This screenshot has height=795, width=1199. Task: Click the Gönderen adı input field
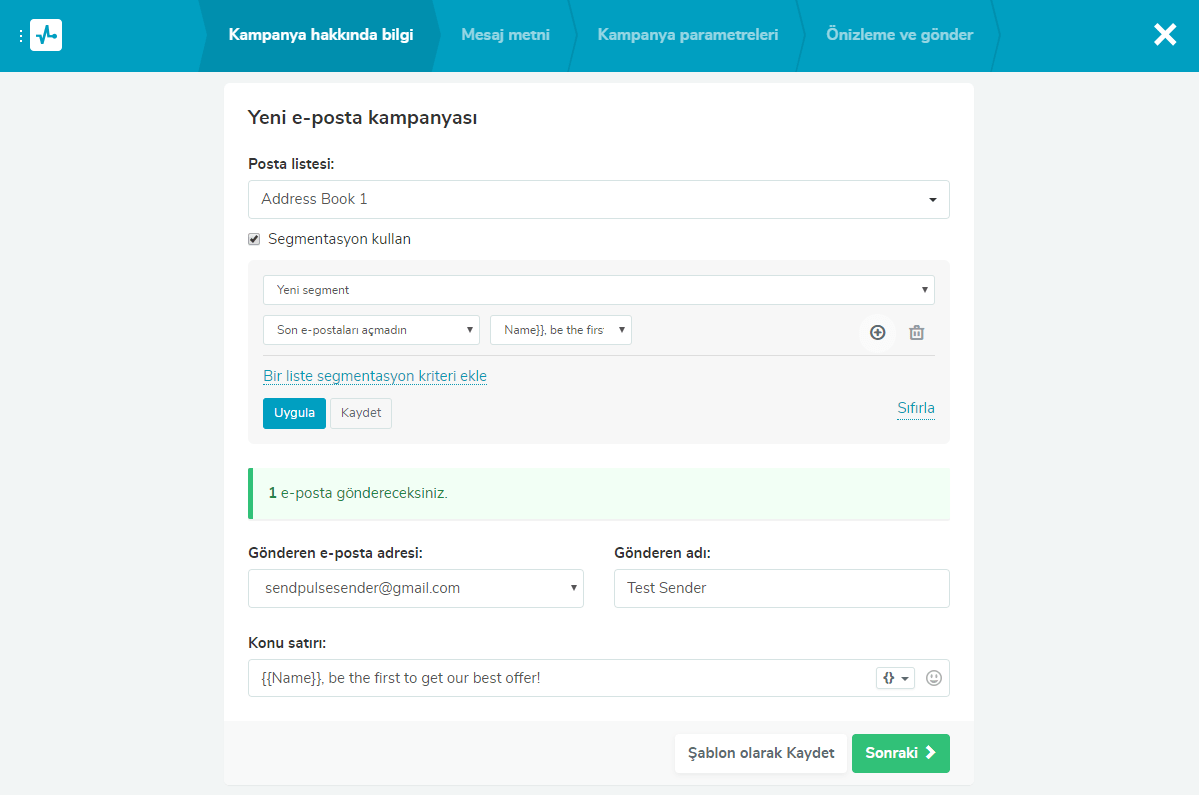(781, 588)
